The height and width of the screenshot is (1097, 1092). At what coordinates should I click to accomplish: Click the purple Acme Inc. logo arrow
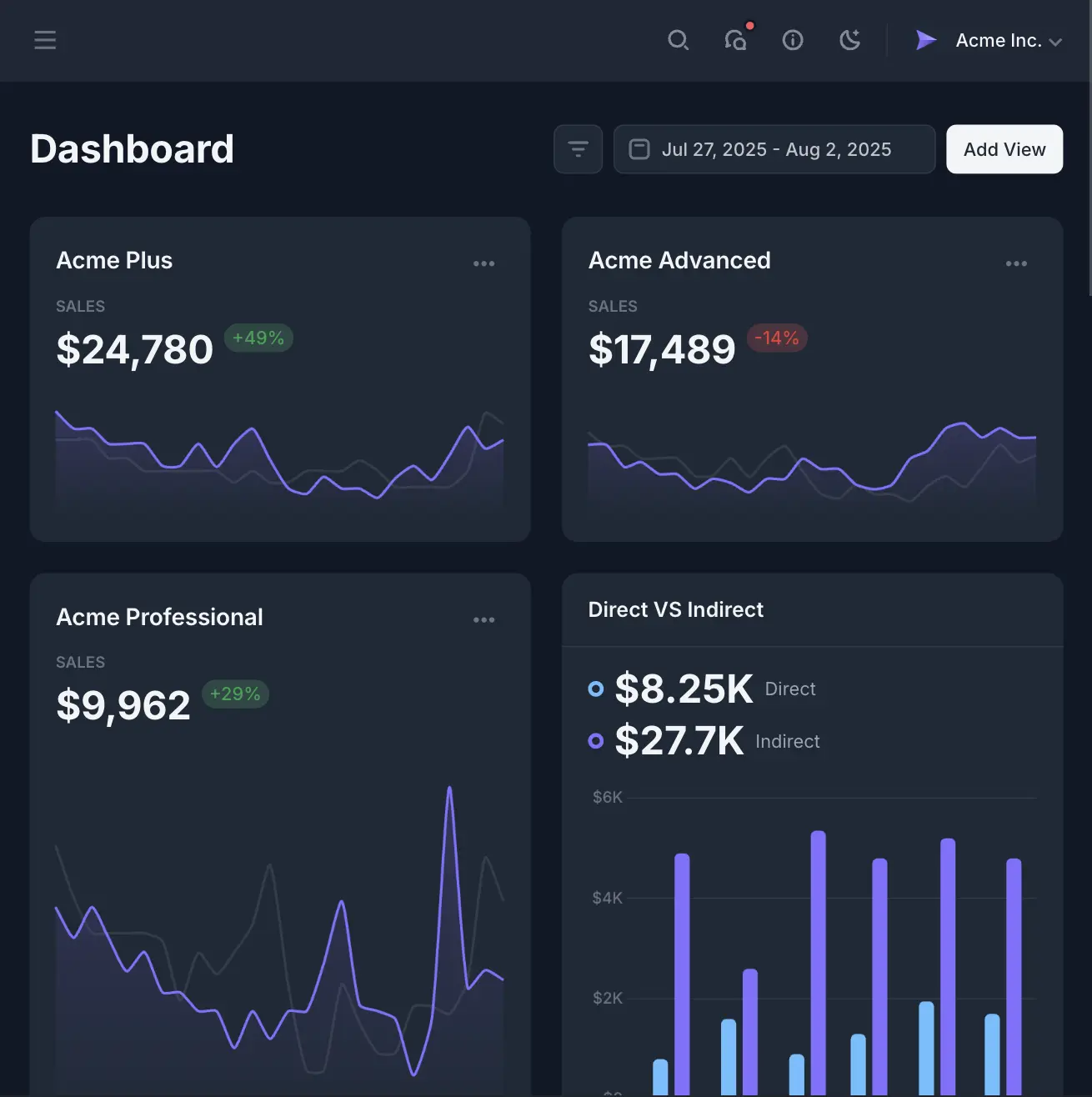[x=925, y=40]
